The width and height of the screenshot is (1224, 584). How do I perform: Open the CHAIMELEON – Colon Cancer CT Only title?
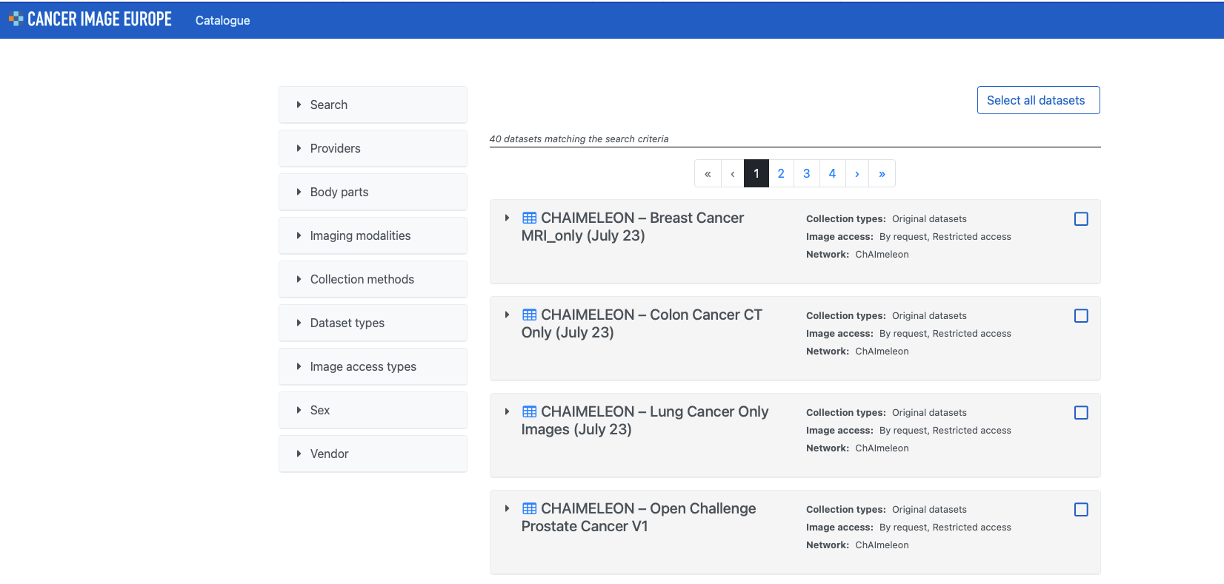click(x=642, y=324)
